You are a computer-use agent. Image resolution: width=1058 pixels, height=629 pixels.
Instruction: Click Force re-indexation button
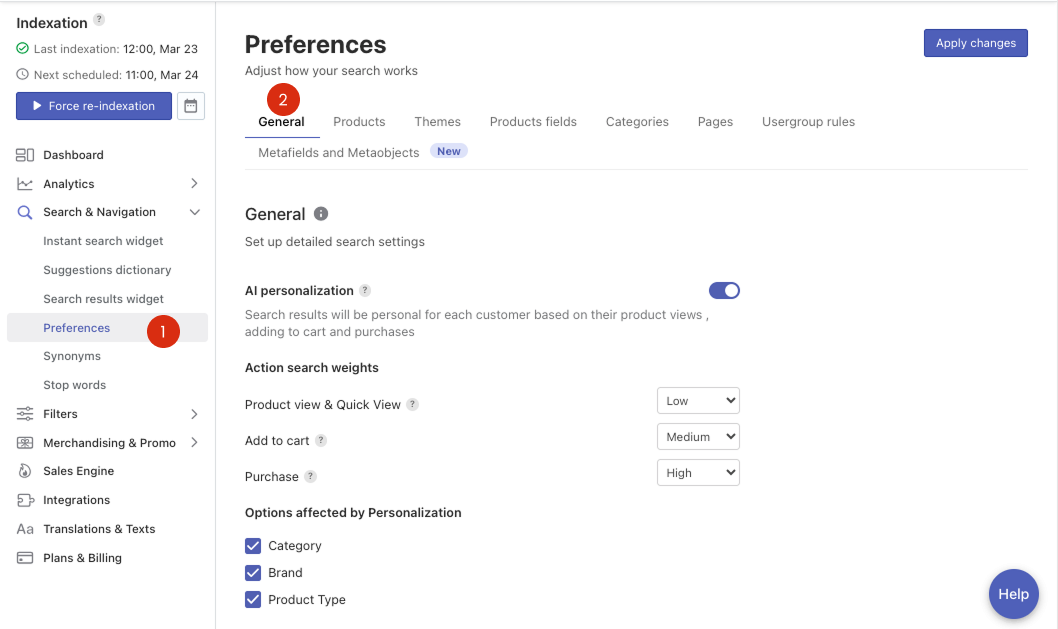pos(94,106)
